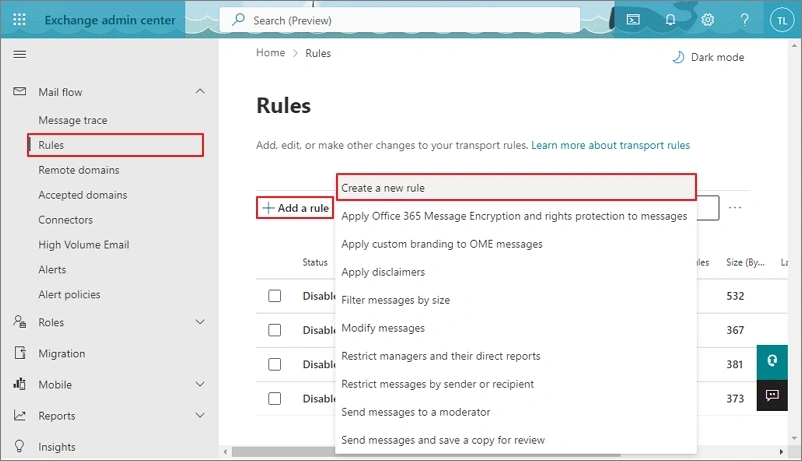802x461 pixels.
Task: Open Accepted domains page
Action: [83, 195]
